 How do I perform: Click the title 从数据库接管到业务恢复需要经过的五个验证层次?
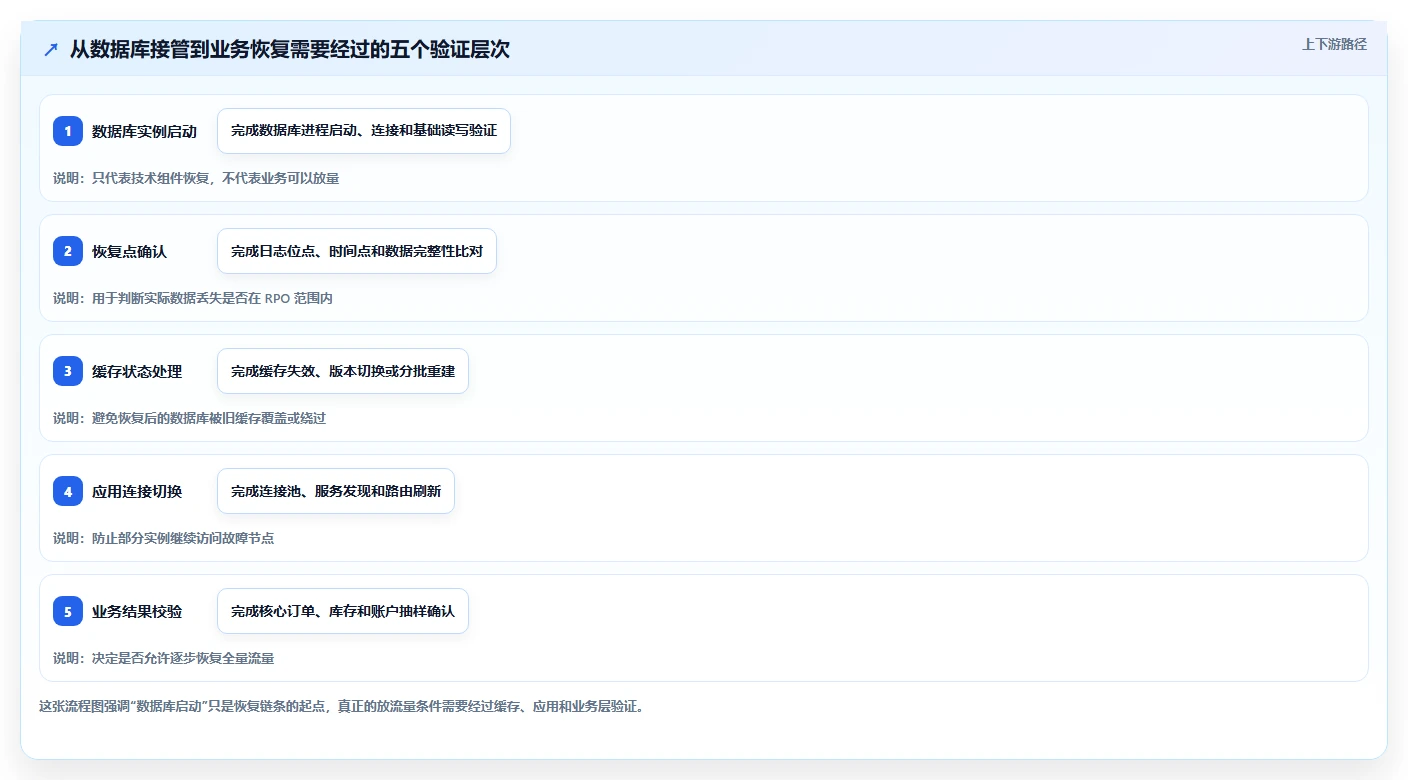coord(290,49)
